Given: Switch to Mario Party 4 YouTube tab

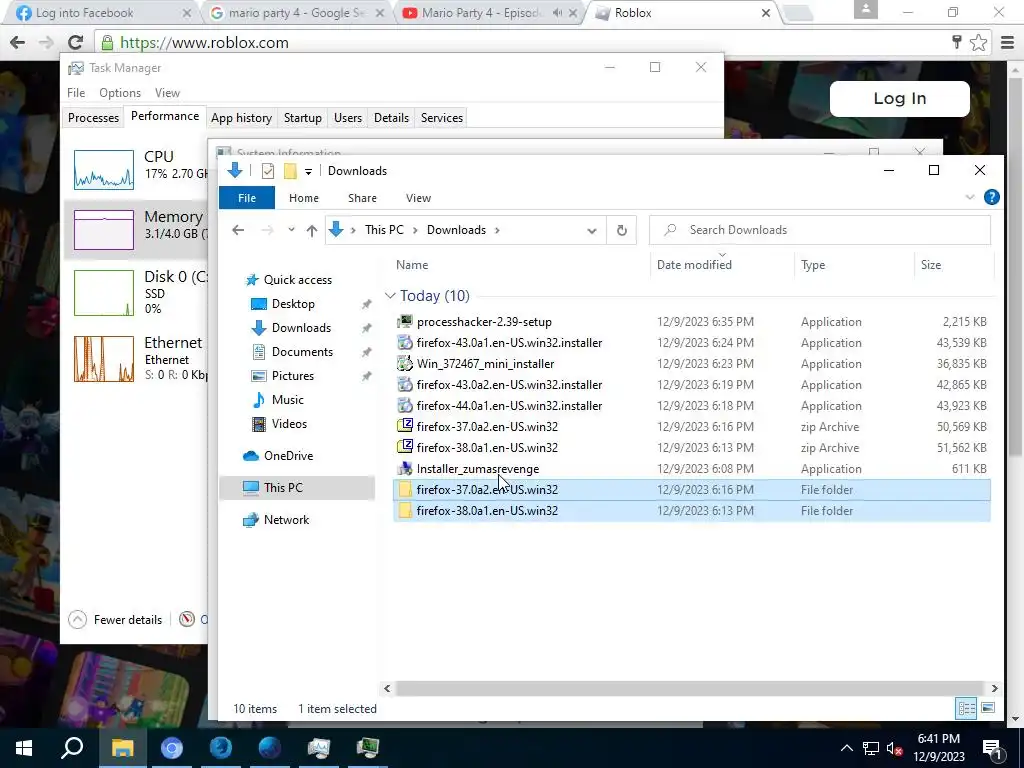Looking at the screenshot, I should [x=481, y=12].
